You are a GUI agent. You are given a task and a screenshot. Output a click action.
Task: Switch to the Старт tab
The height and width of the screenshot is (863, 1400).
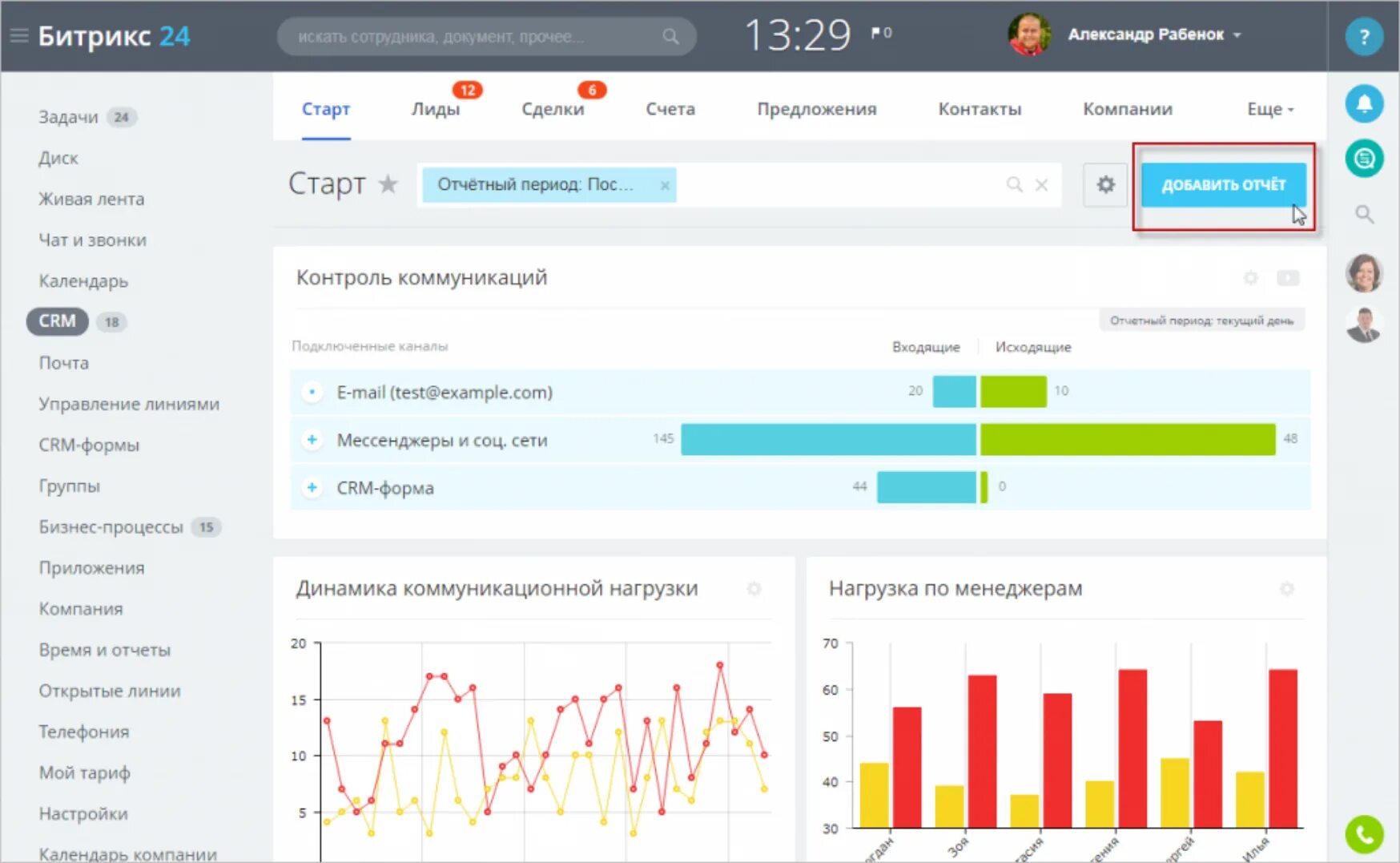tap(326, 109)
